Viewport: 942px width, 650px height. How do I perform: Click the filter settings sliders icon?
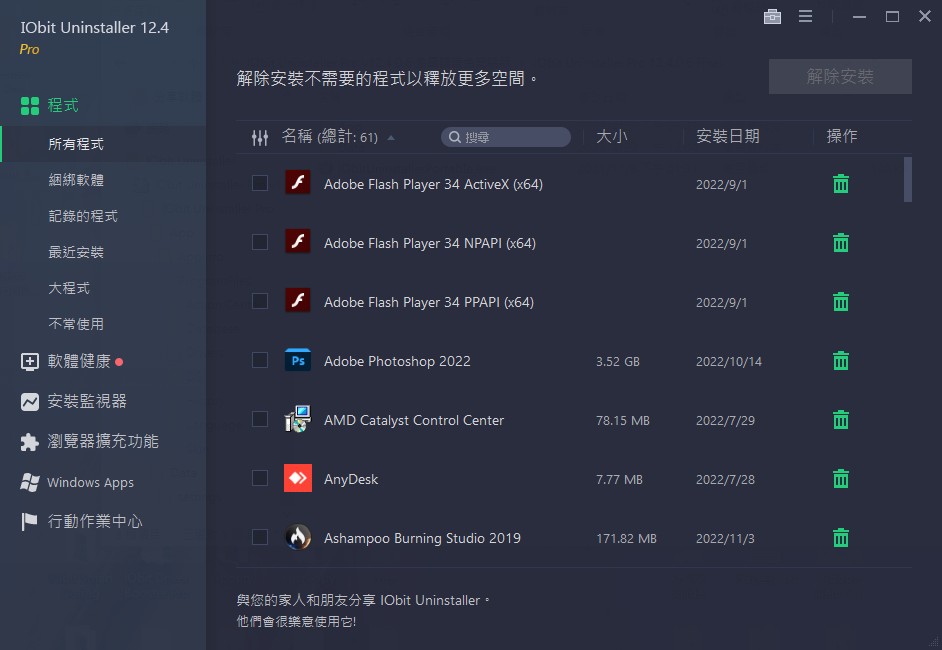click(260, 138)
